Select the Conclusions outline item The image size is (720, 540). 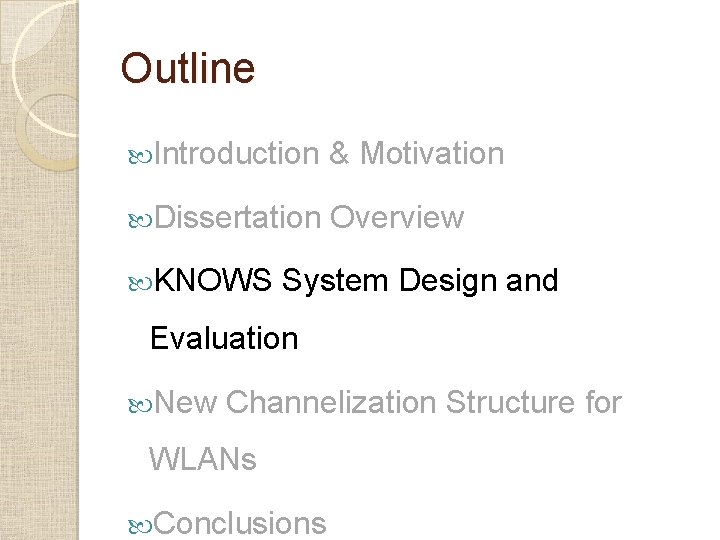point(240,523)
